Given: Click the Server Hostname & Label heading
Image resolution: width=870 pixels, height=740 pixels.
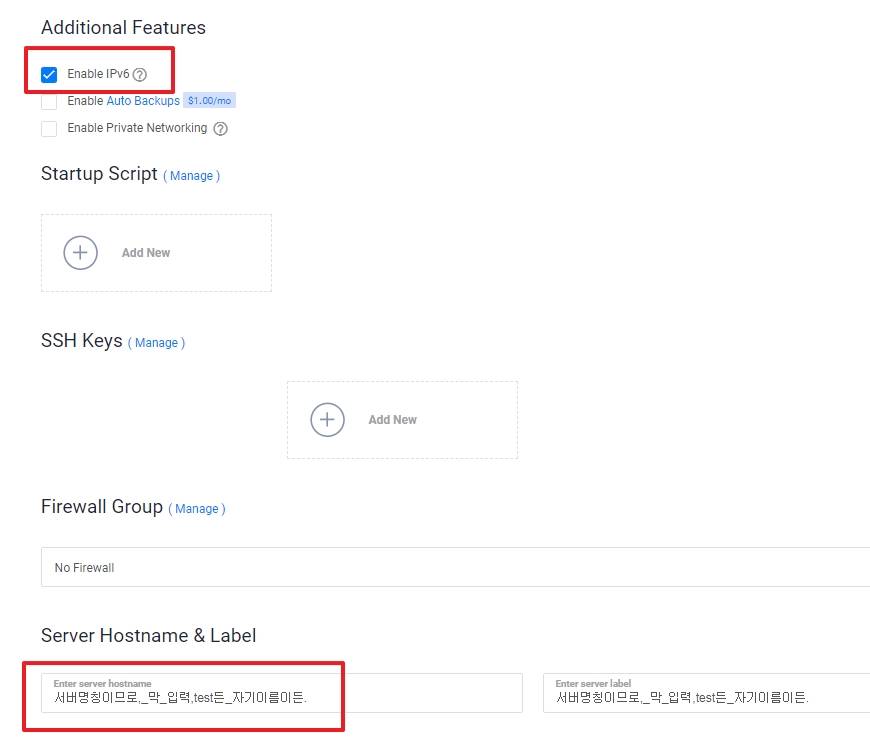Looking at the screenshot, I should (x=148, y=635).
